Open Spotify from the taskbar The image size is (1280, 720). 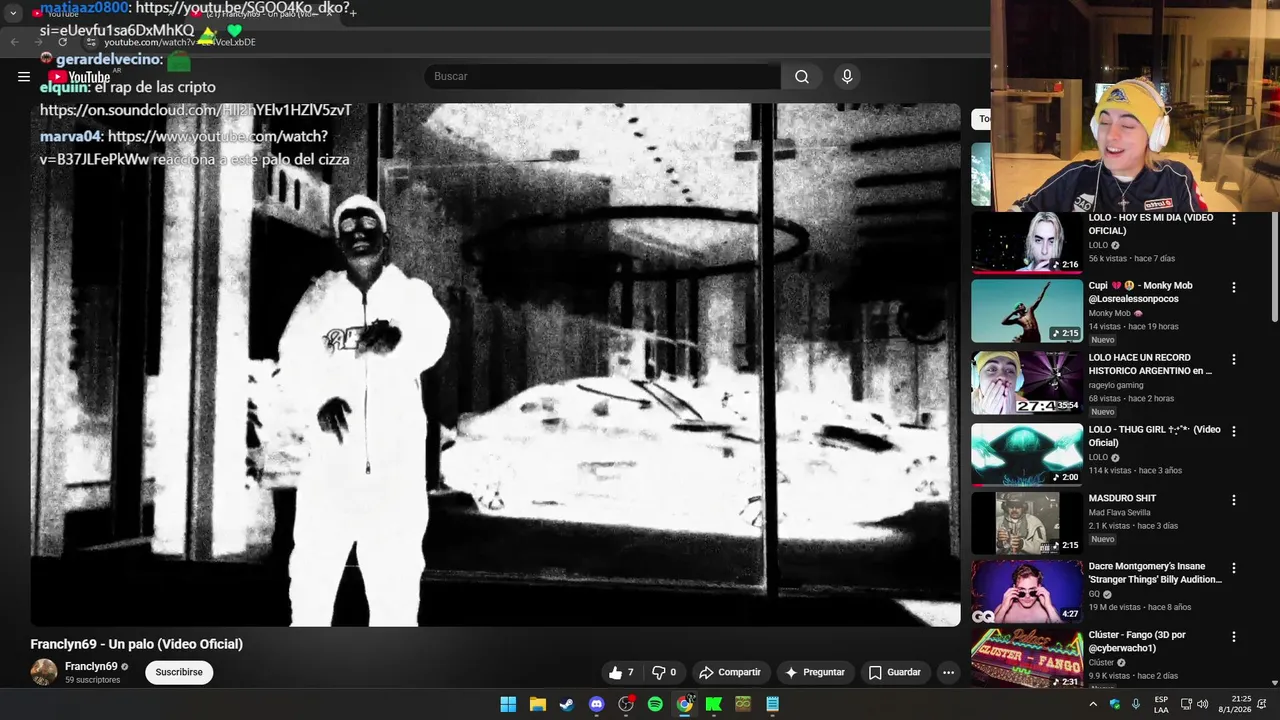[655, 704]
